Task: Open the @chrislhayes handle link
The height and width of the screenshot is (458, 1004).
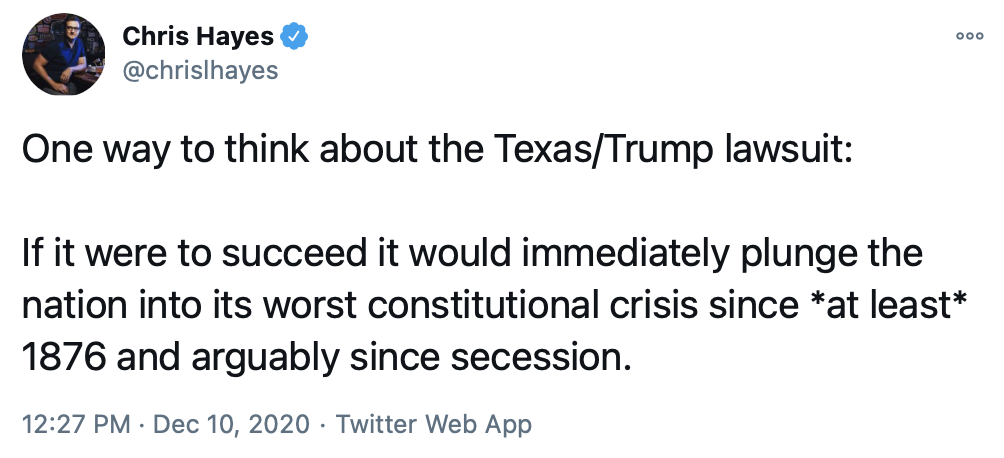Action: point(200,71)
